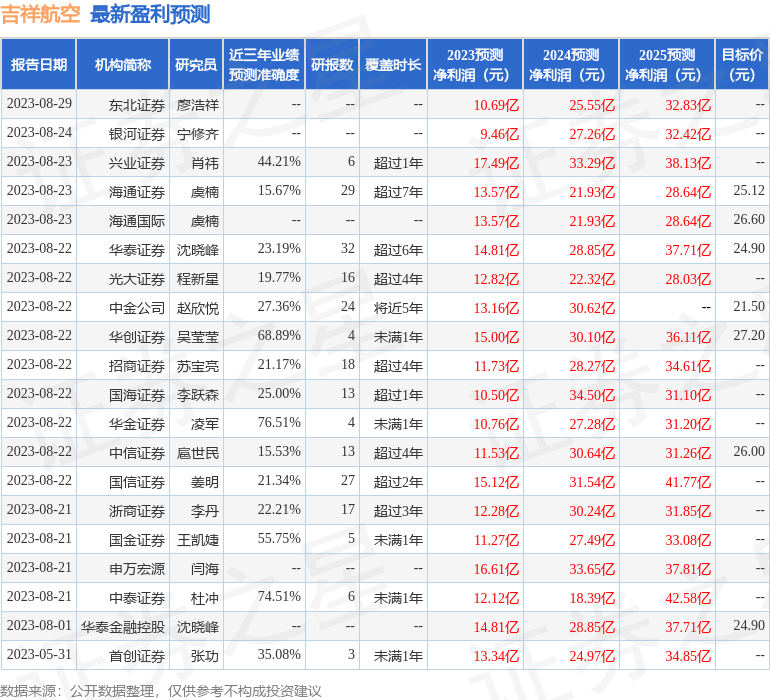The width and height of the screenshot is (770, 700).
Task: Select the 研报数 column header
Action: (332, 64)
